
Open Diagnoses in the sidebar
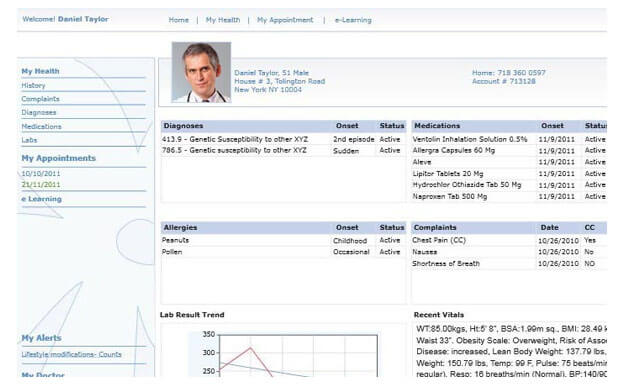39,113
